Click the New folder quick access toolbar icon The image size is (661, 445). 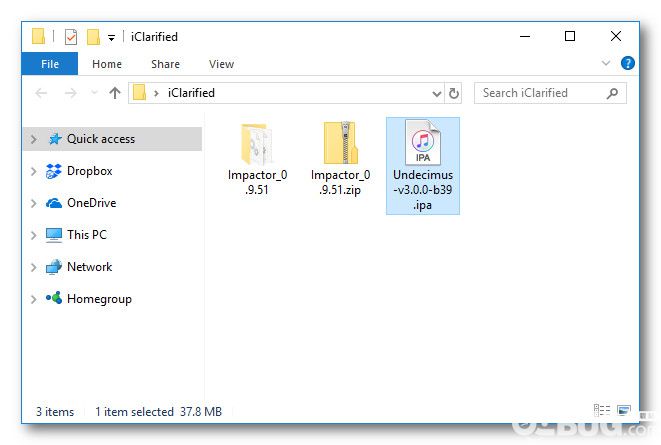click(x=93, y=37)
